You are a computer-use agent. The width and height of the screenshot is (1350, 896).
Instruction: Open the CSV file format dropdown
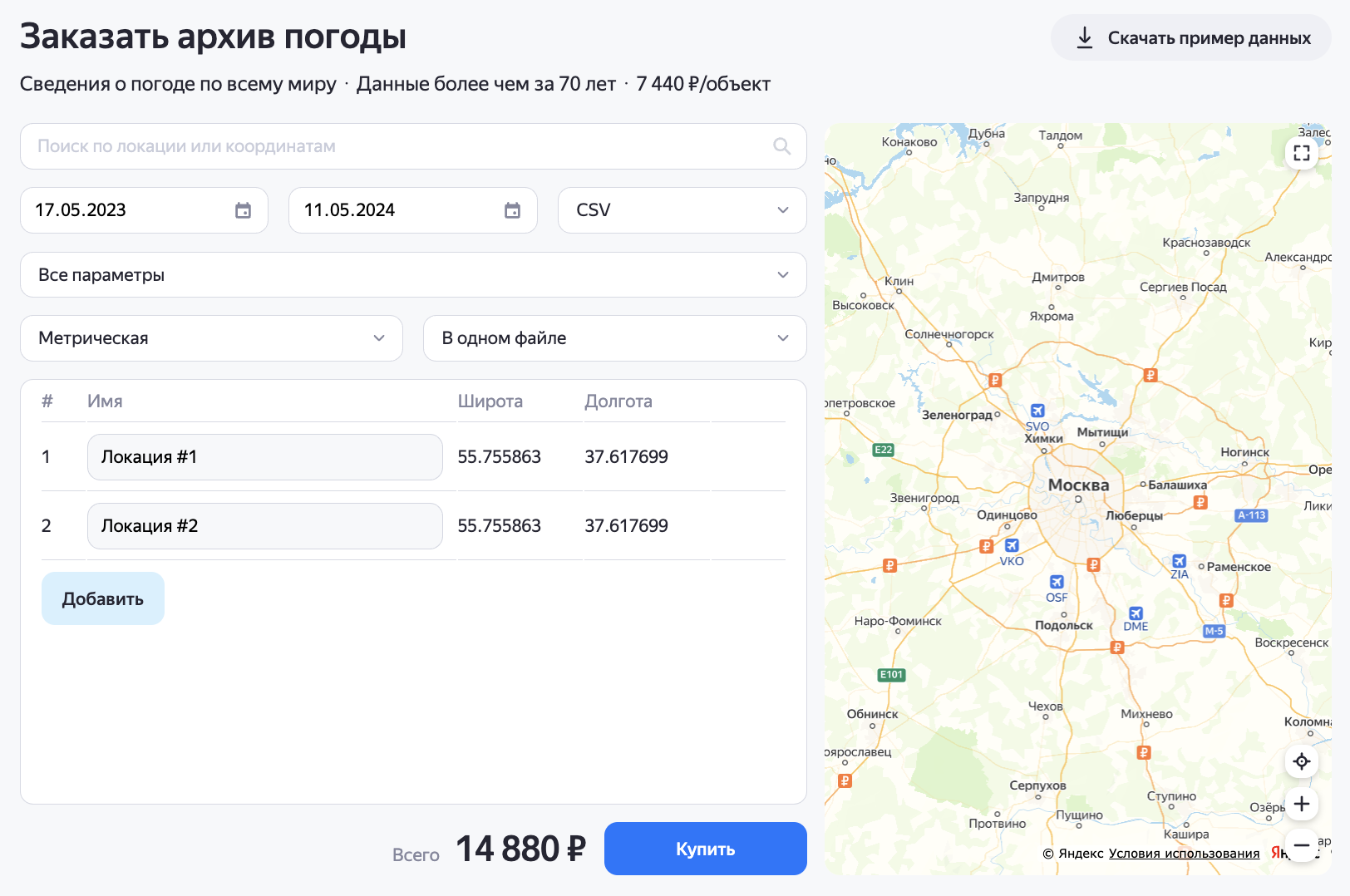tap(682, 210)
